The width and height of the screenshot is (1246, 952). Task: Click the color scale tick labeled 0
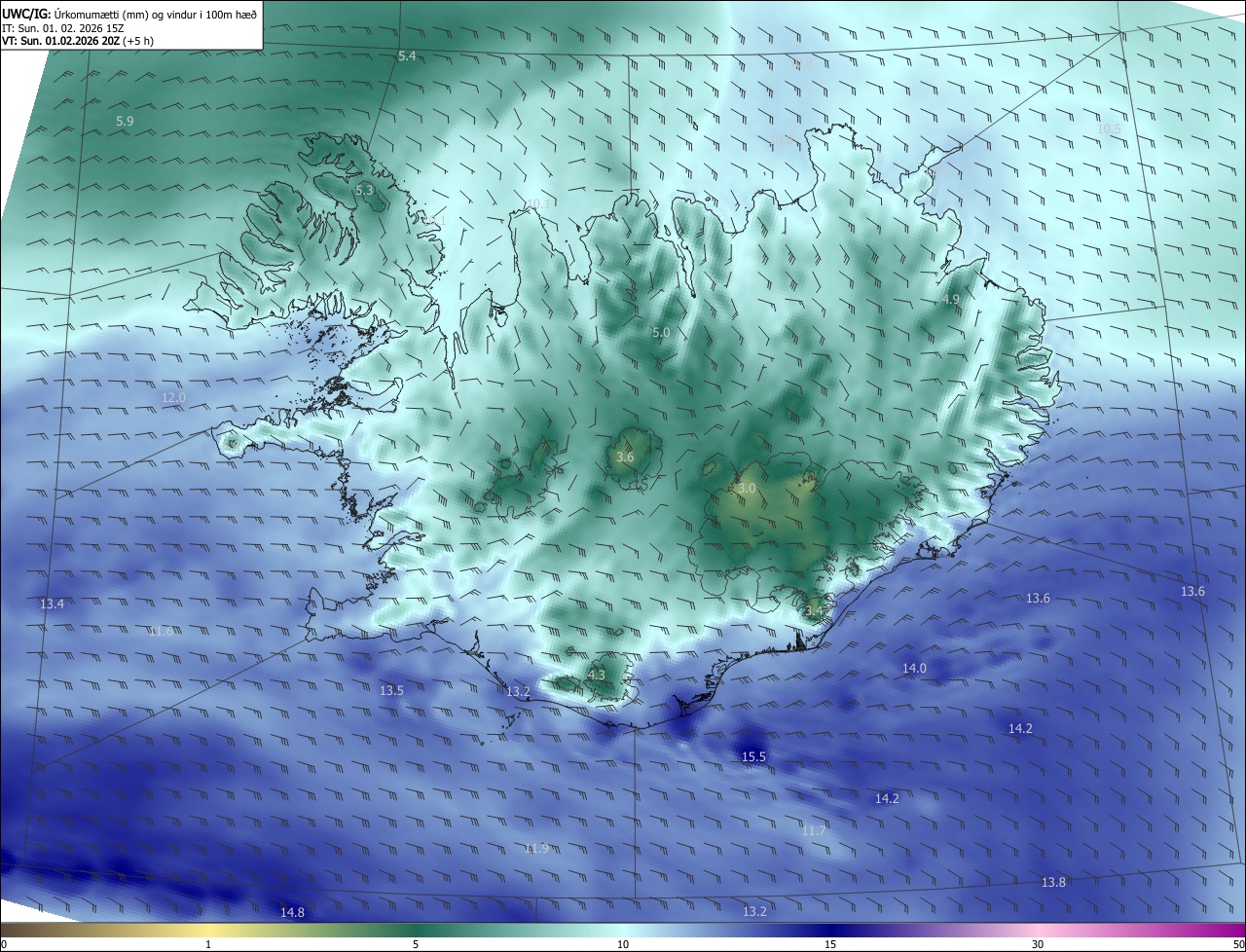[x=3, y=944]
